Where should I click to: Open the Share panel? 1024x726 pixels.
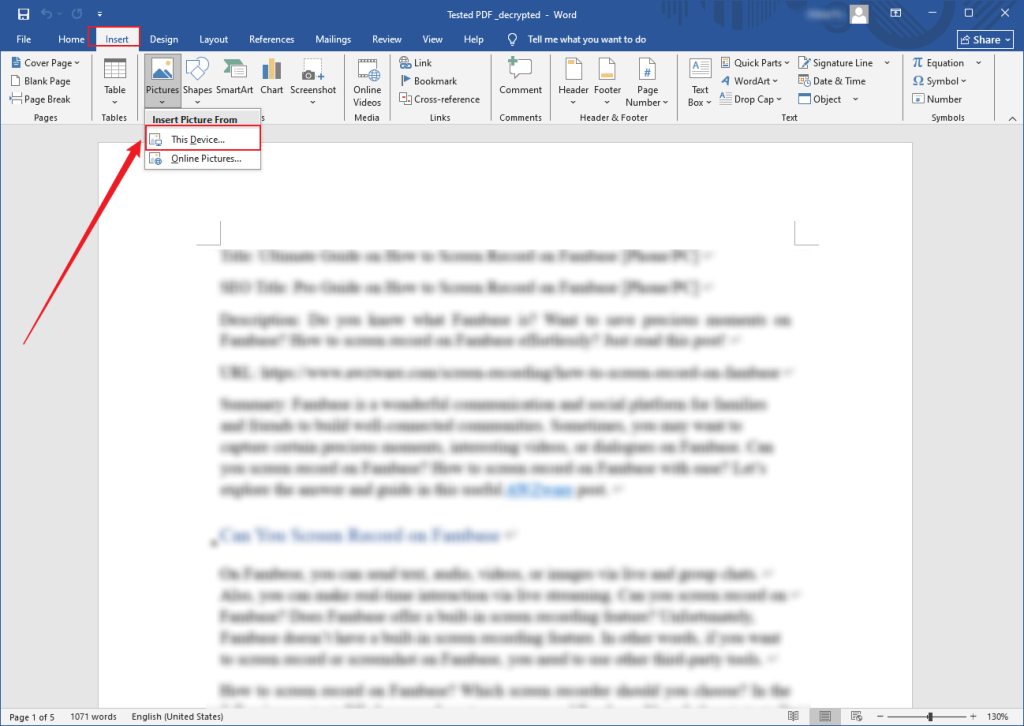[x=984, y=39]
